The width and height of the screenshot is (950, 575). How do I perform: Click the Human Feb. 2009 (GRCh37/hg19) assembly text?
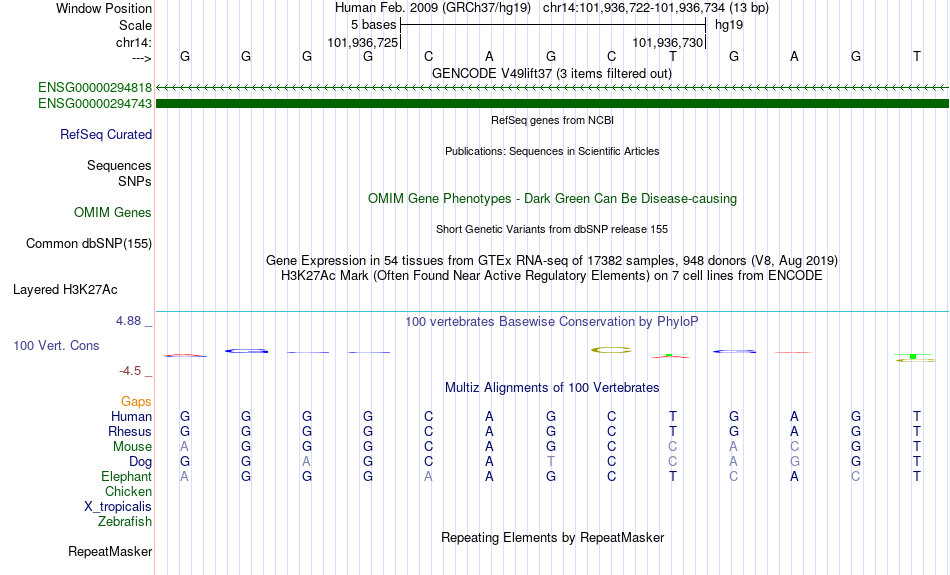click(433, 8)
